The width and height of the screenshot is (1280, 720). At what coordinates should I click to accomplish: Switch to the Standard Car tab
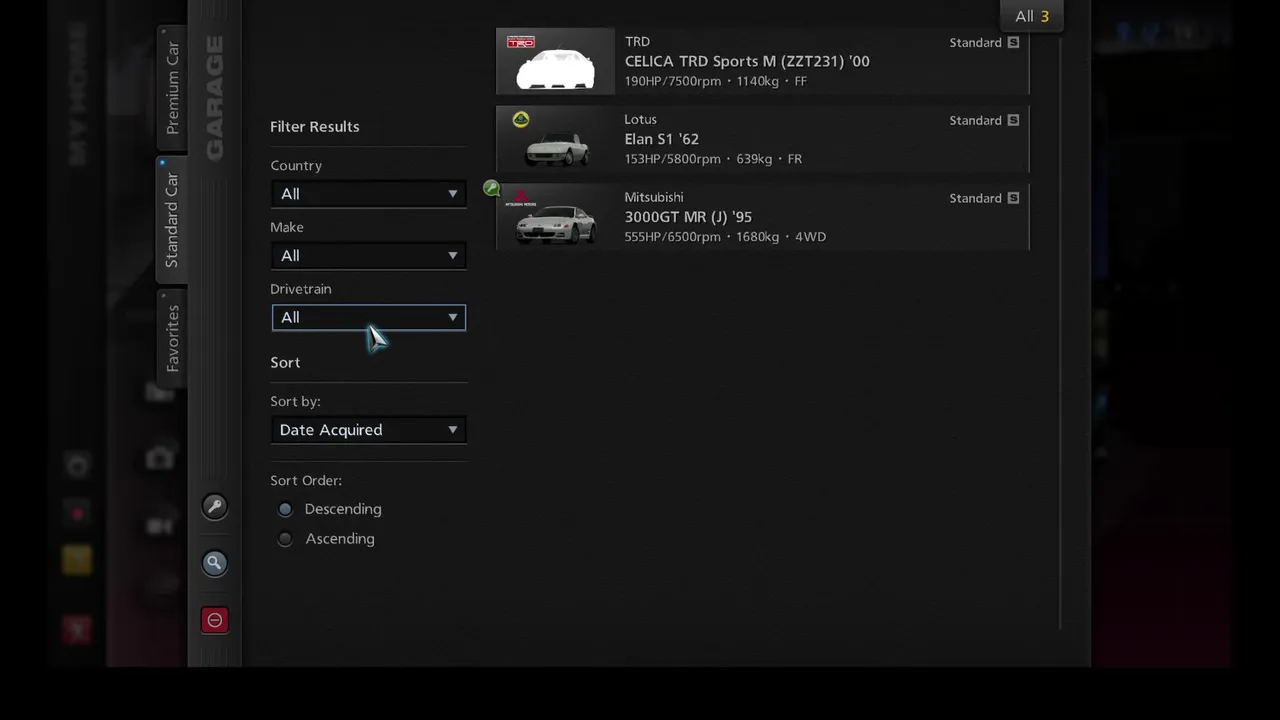(172, 220)
